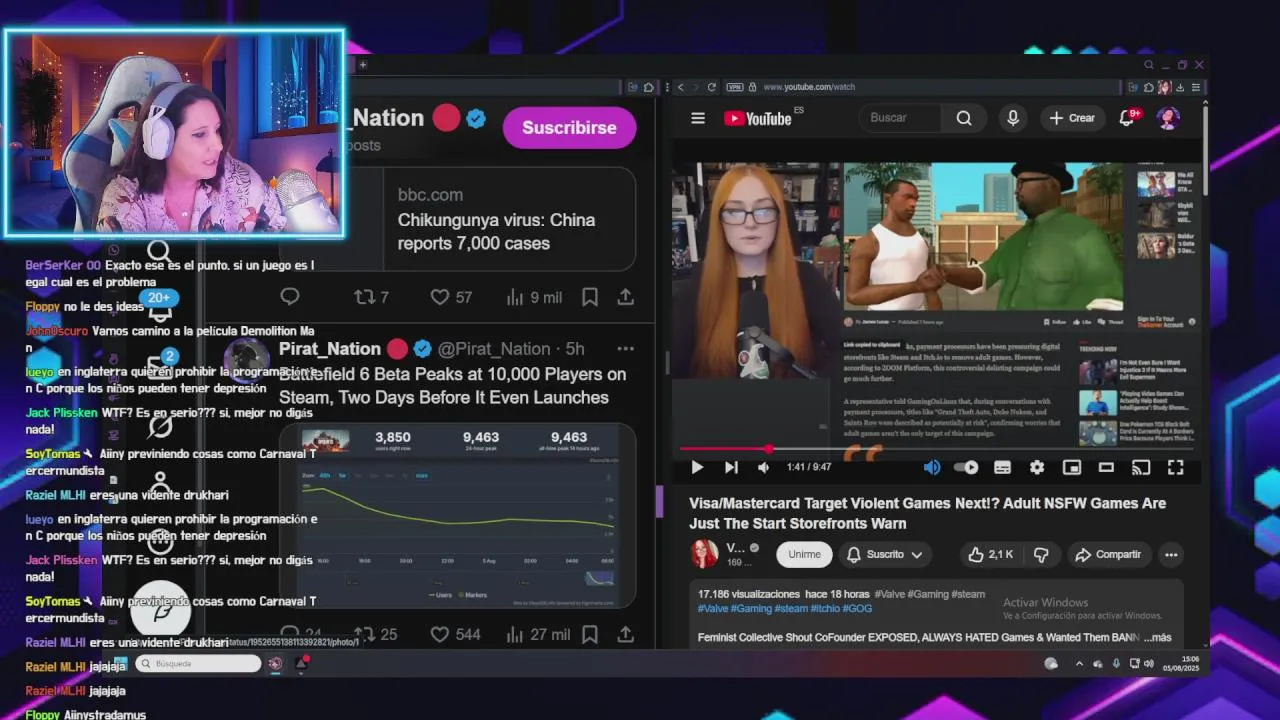1280x720 pixels.
Task: Show hidden system tray icons chevron
Action: pos(1079,664)
